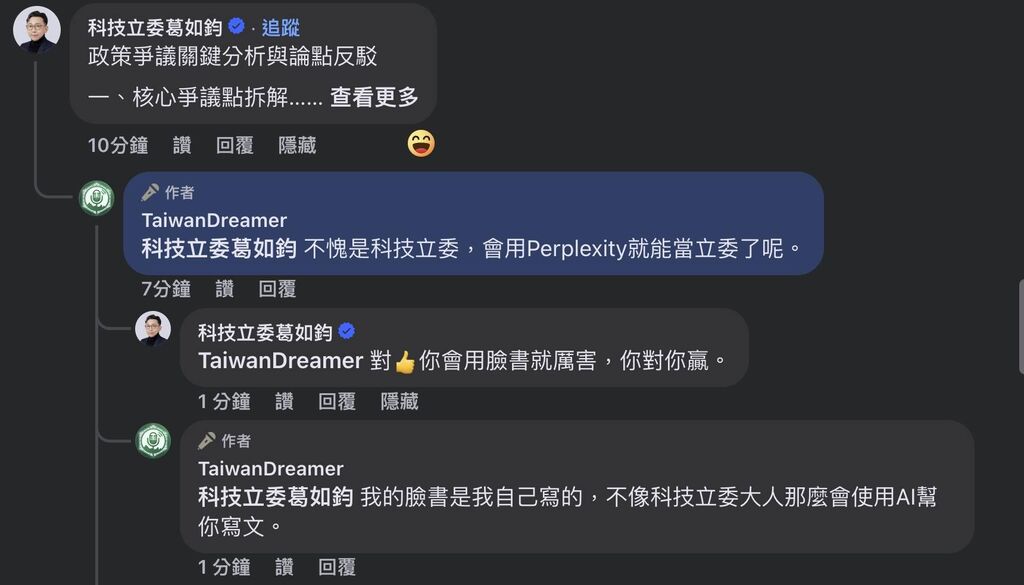Click the 作者 author badge on bottom reply
Screen dimensions: 1024x585
point(225,441)
